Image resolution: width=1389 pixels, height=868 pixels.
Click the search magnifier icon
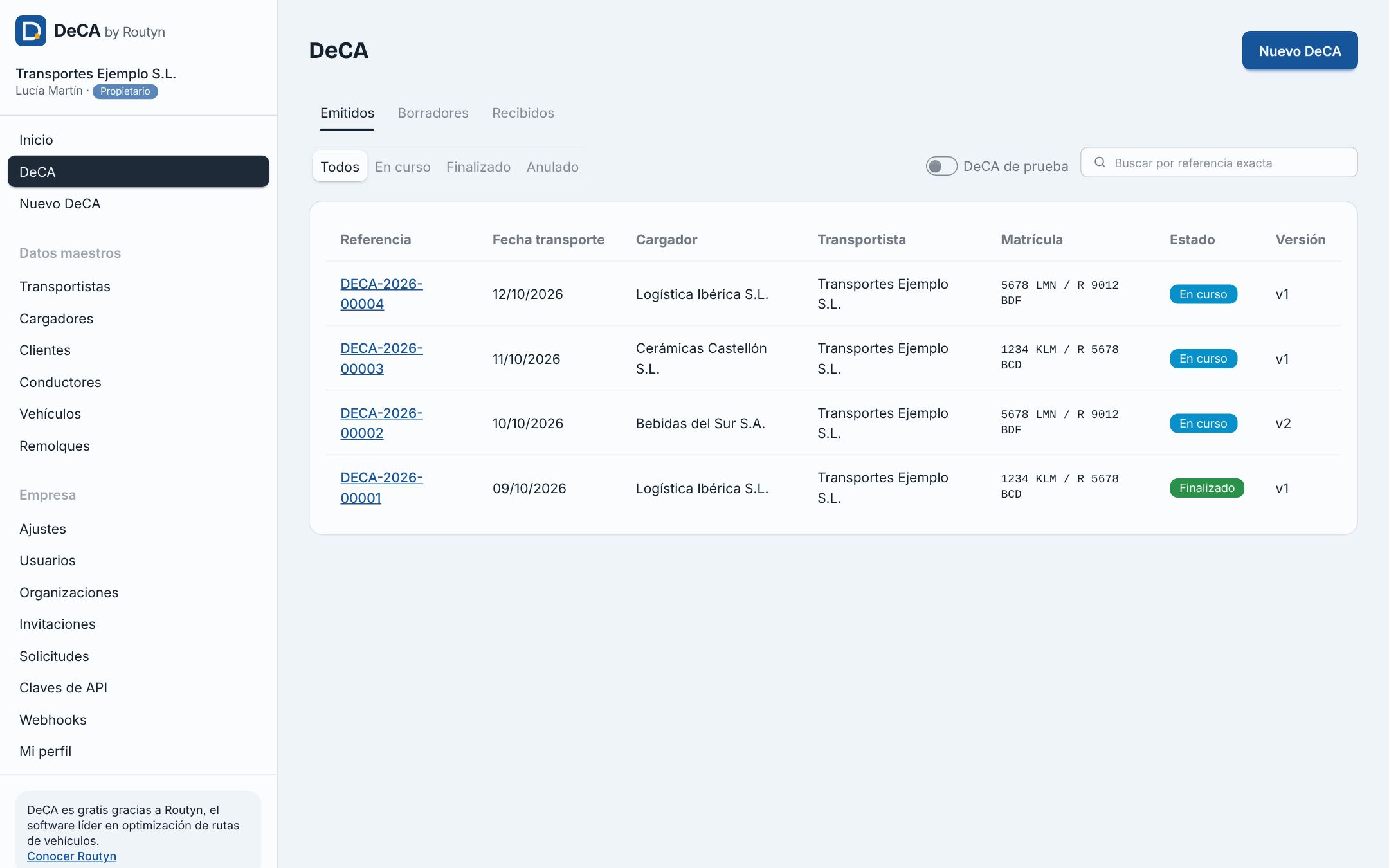[x=1100, y=163]
